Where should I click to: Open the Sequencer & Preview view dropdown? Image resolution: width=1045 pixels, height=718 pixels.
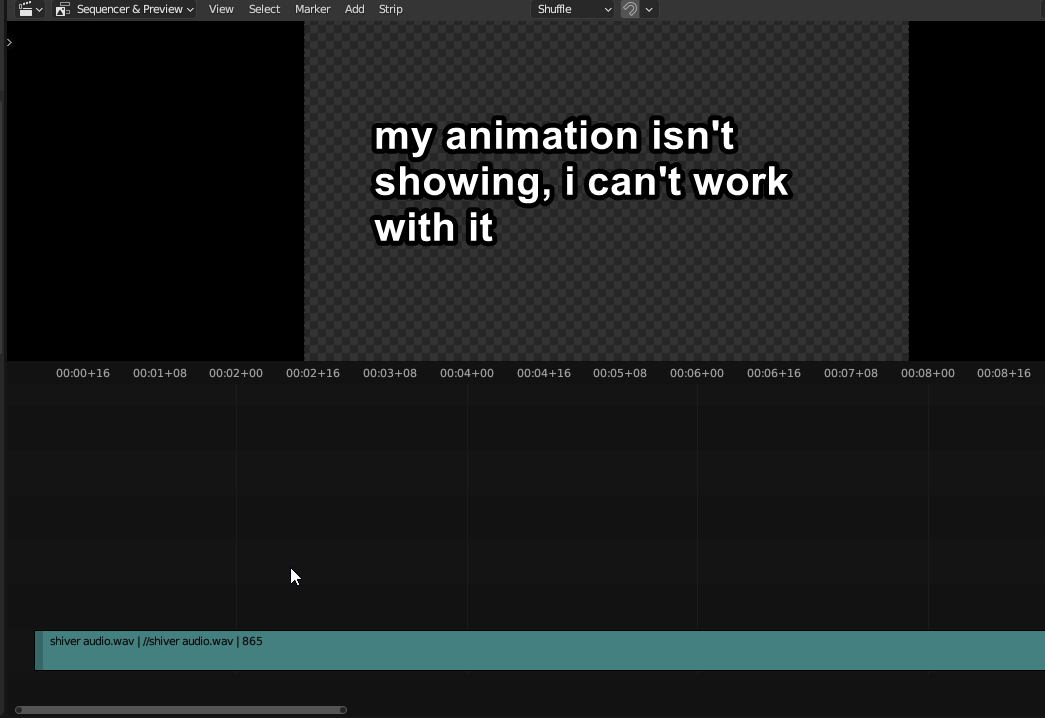(x=125, y=9)
